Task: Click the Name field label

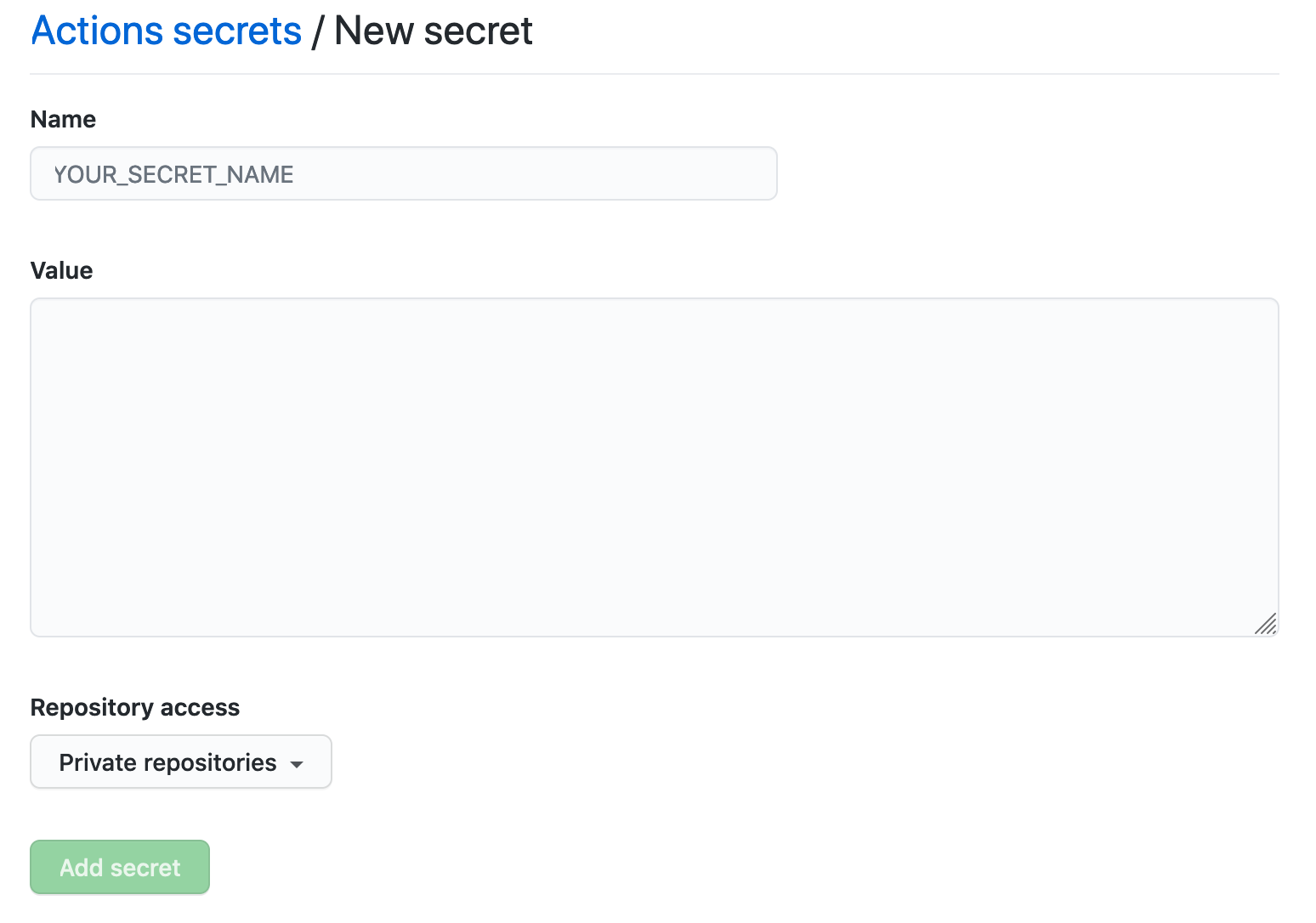Action: 63,119
